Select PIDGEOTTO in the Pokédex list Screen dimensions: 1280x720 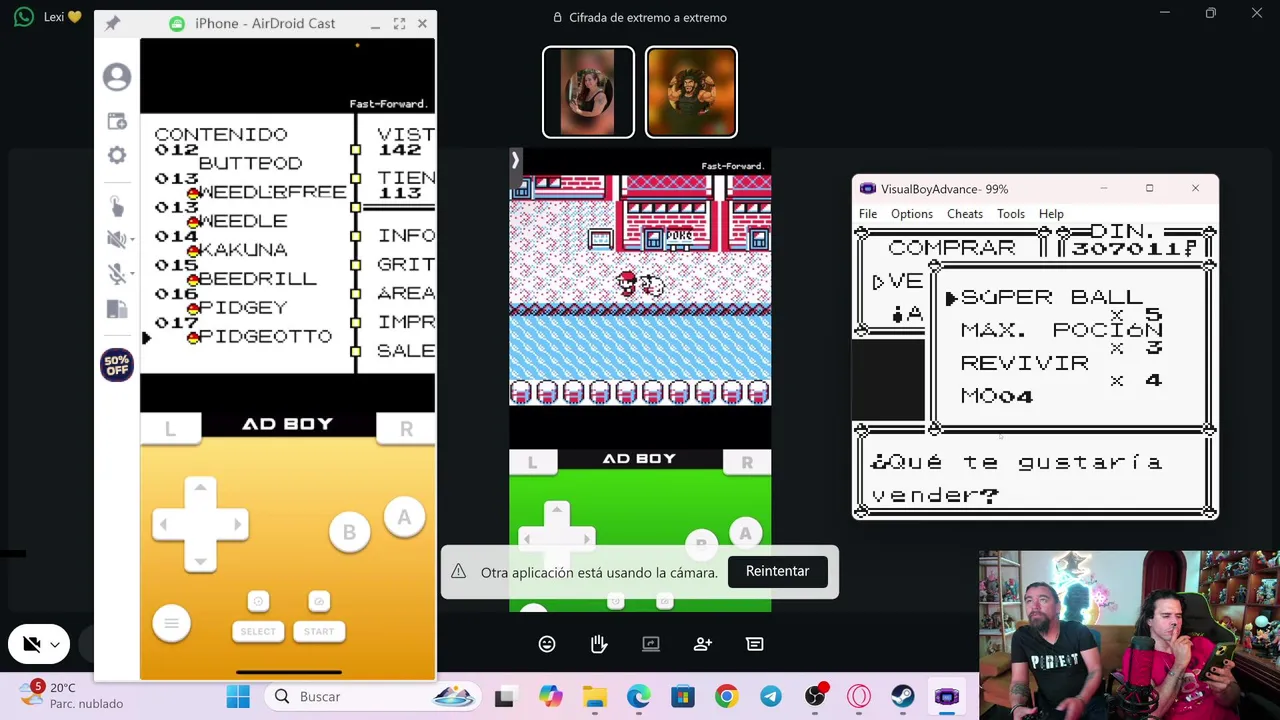[x=265, y=337]
